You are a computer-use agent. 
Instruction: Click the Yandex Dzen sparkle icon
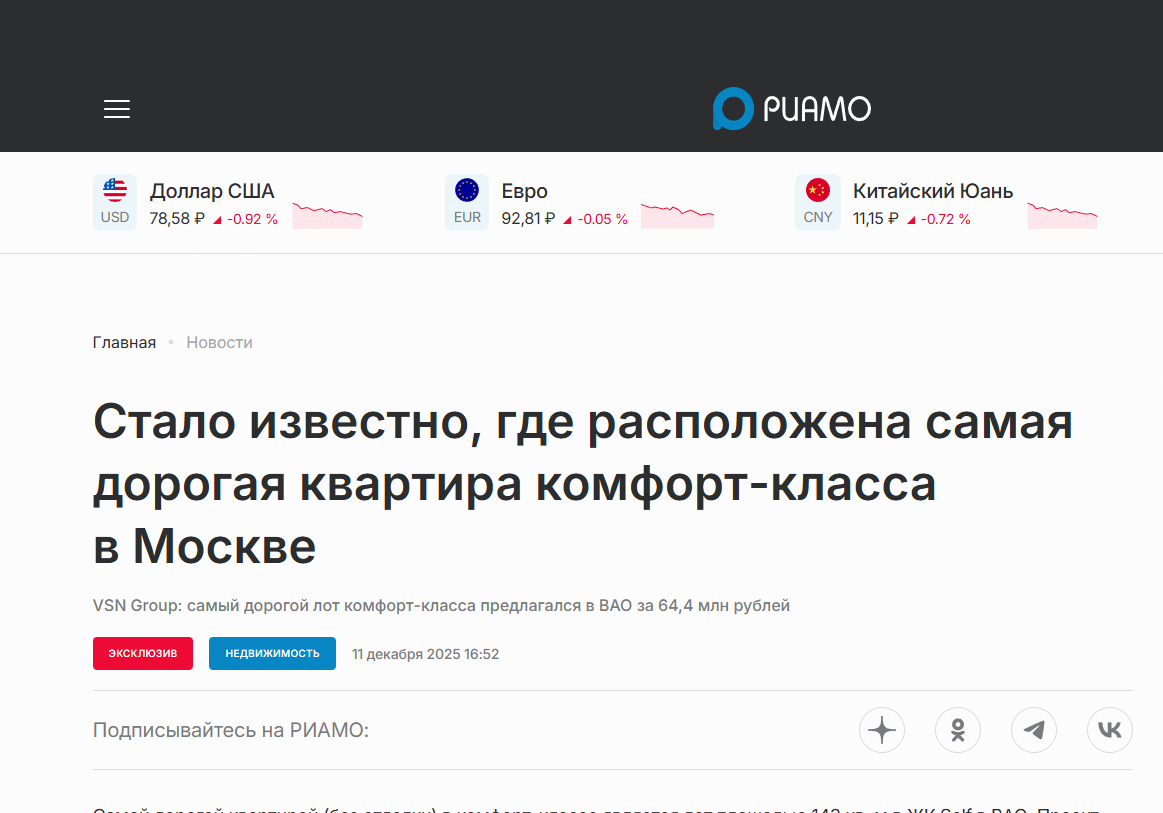pos(882,730)
